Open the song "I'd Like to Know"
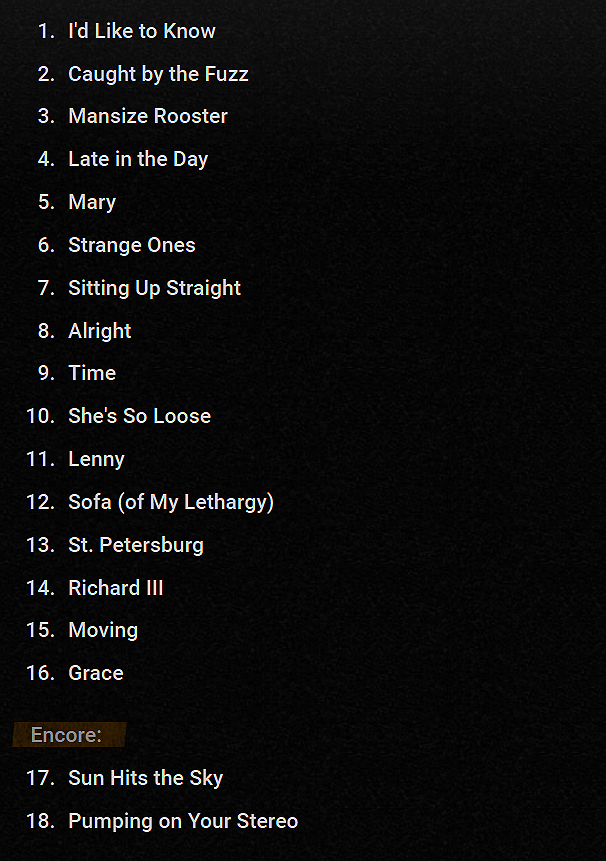606x861 pixels. point(141,31)
